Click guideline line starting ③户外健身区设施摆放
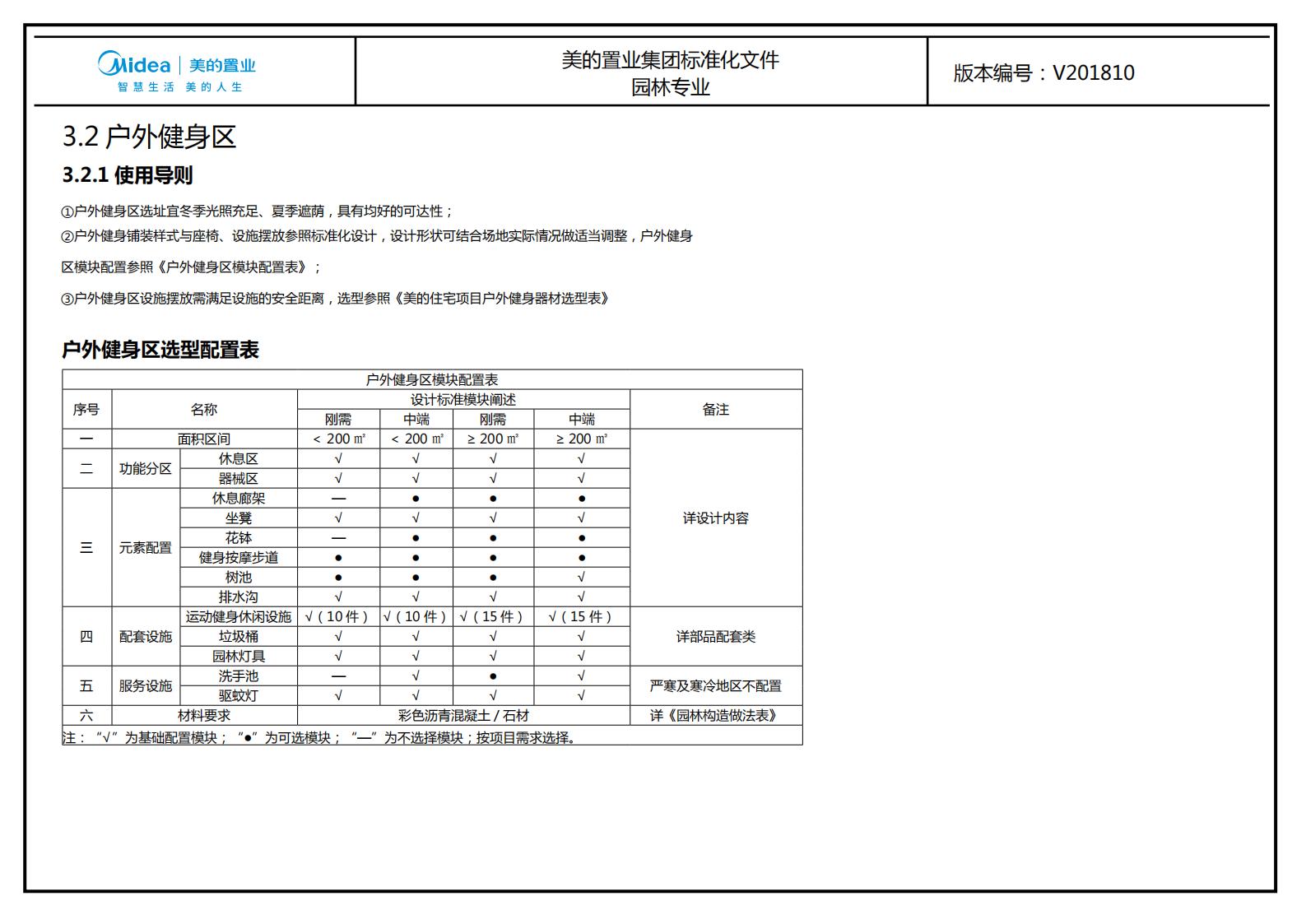 click(x=336, y=299)
